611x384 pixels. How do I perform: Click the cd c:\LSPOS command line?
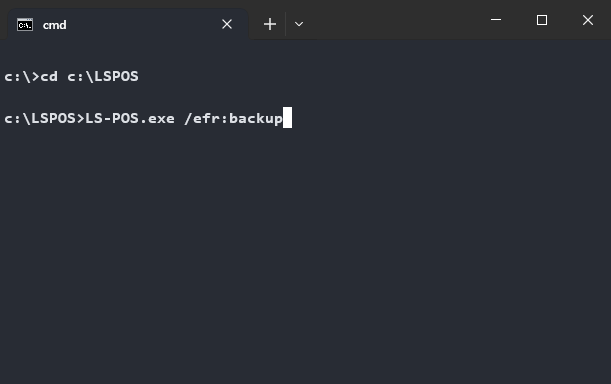[71, 76]
